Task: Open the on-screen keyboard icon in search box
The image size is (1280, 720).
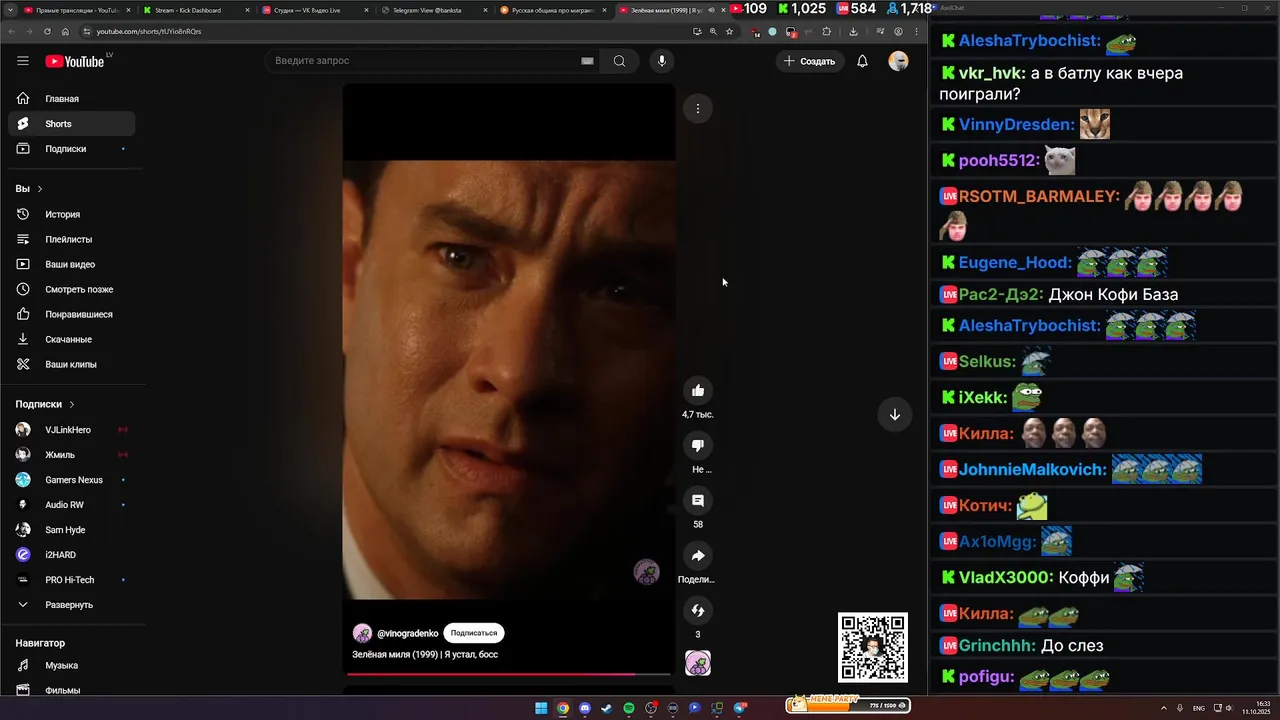Action: pos(587,61)
